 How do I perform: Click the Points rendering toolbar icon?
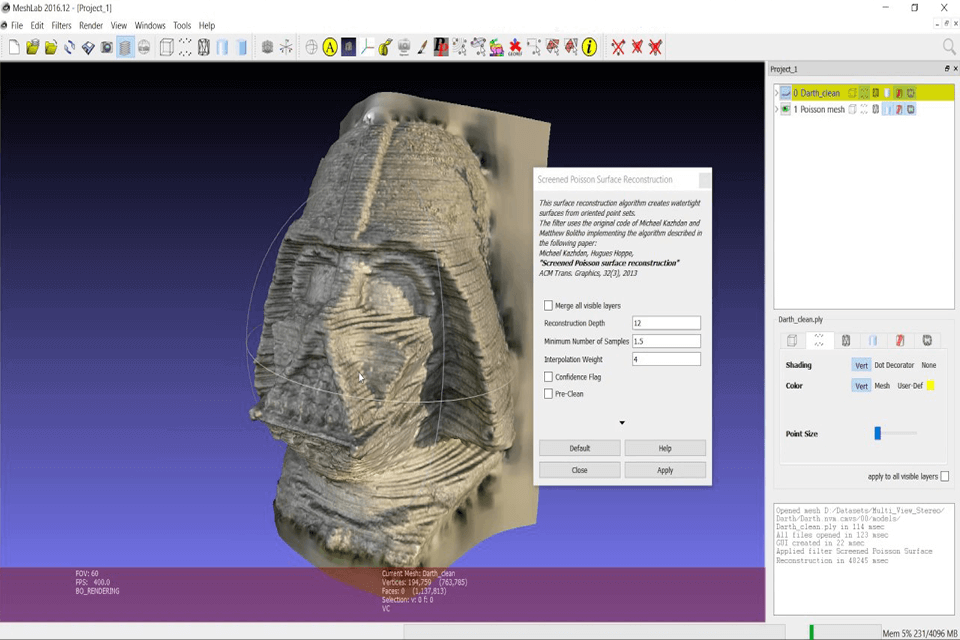tap(185, 47)
